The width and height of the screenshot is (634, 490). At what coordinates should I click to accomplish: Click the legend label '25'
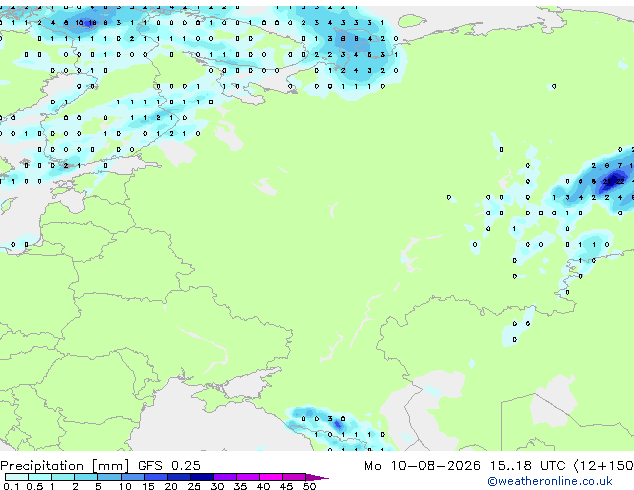(194, 486)
